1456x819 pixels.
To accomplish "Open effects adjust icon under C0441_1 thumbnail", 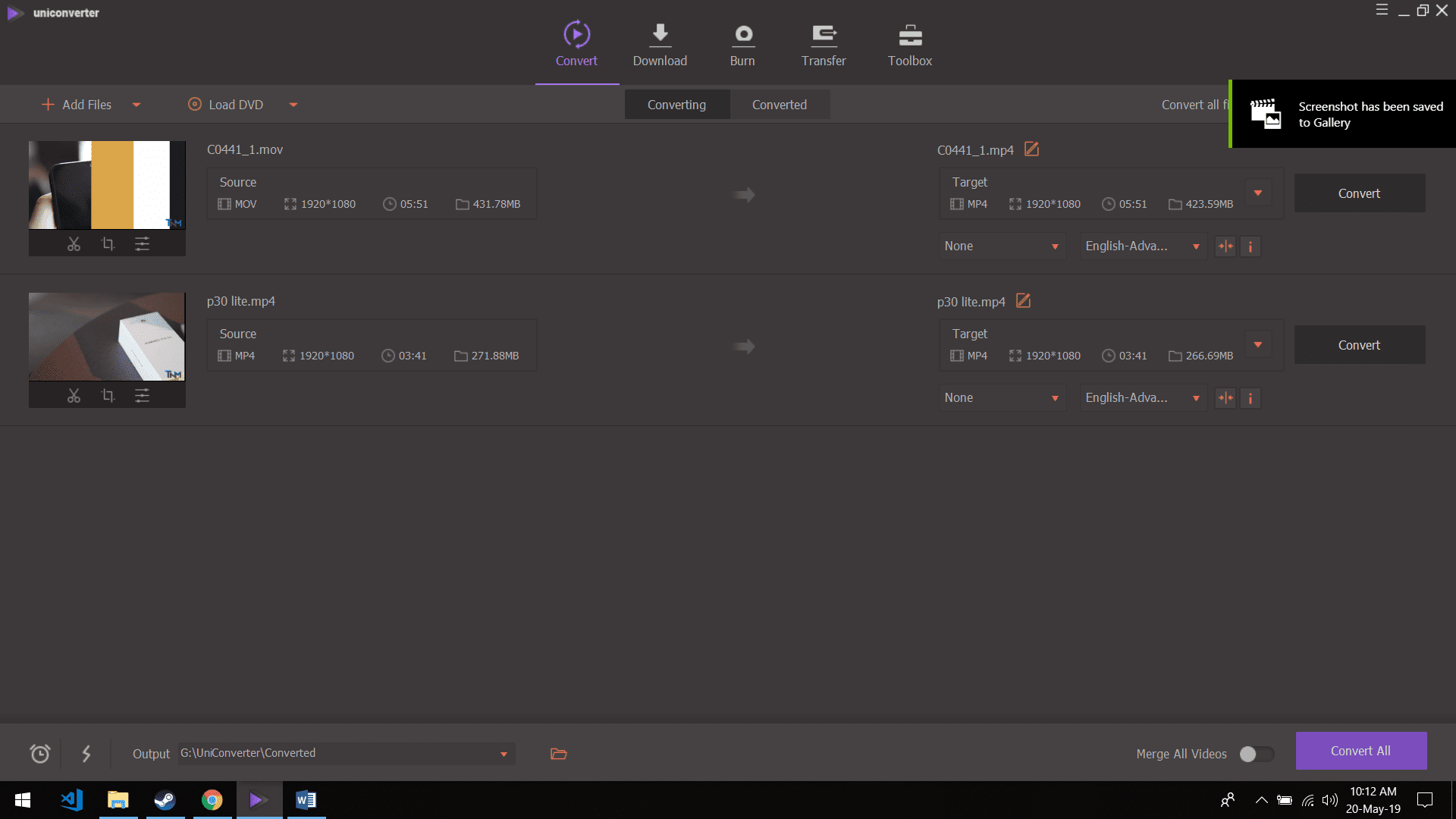I will point(142,244).
